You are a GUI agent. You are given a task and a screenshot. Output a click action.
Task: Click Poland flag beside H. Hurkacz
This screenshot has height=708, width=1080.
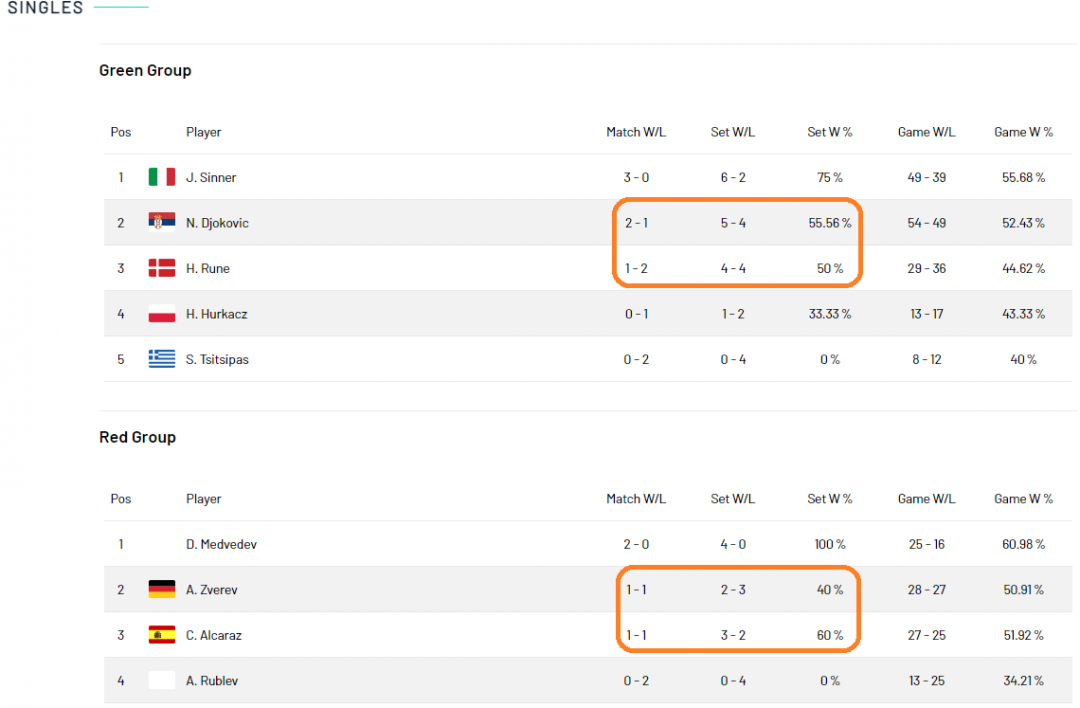[x=162, y=313]
